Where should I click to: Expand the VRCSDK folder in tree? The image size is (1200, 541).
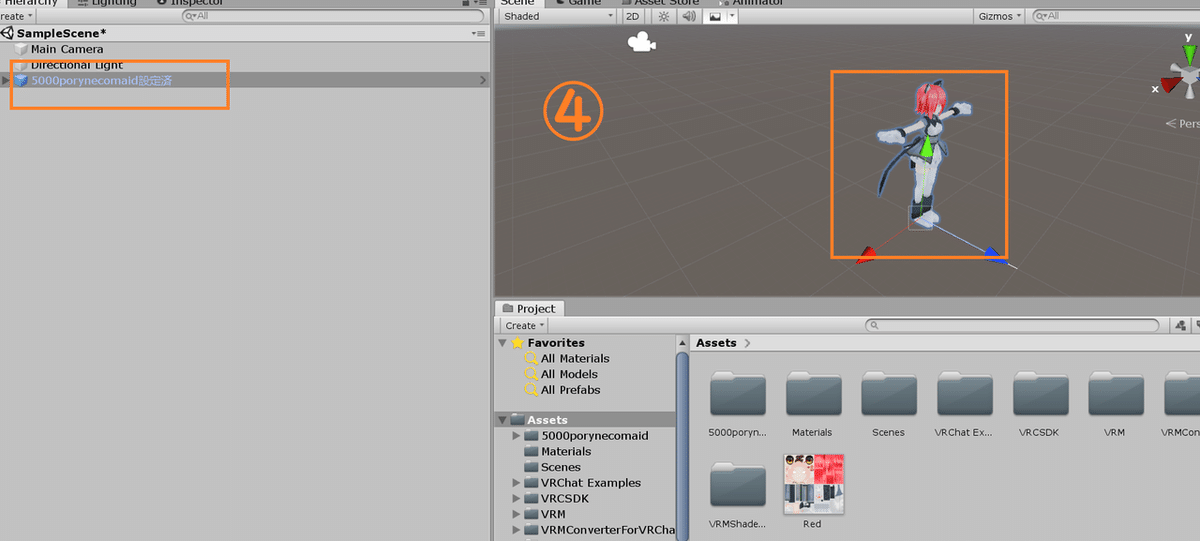click(516, 498)
